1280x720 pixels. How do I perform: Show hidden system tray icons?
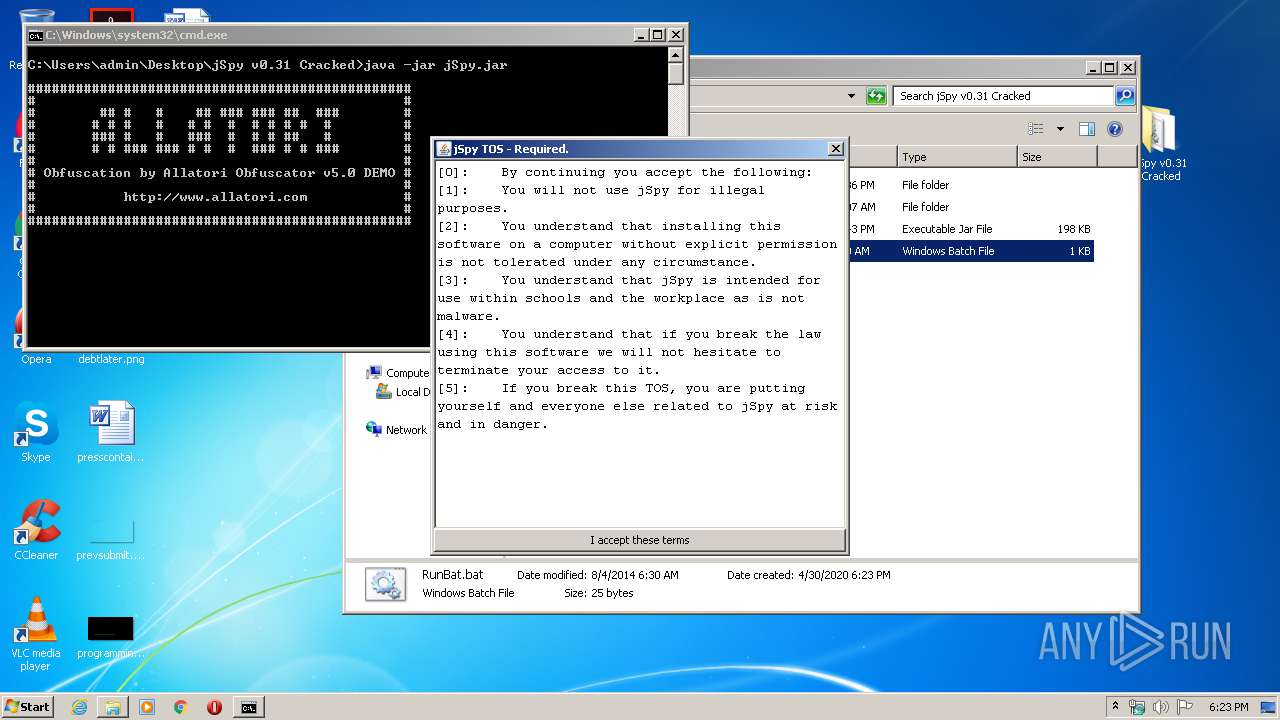tap(1116, 706)
